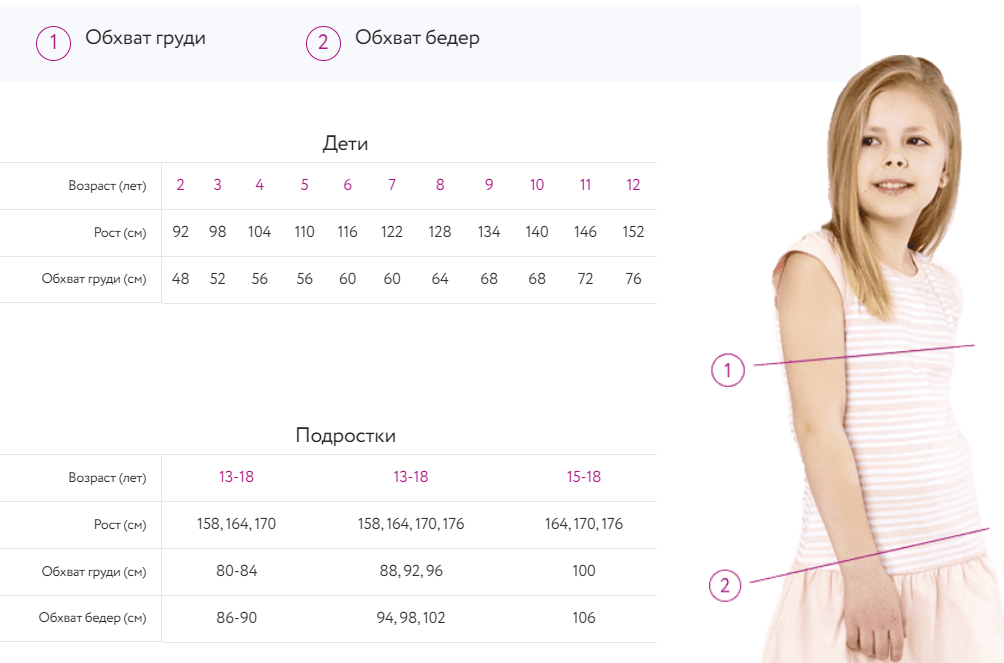Click height value 92

click(181, 232)
